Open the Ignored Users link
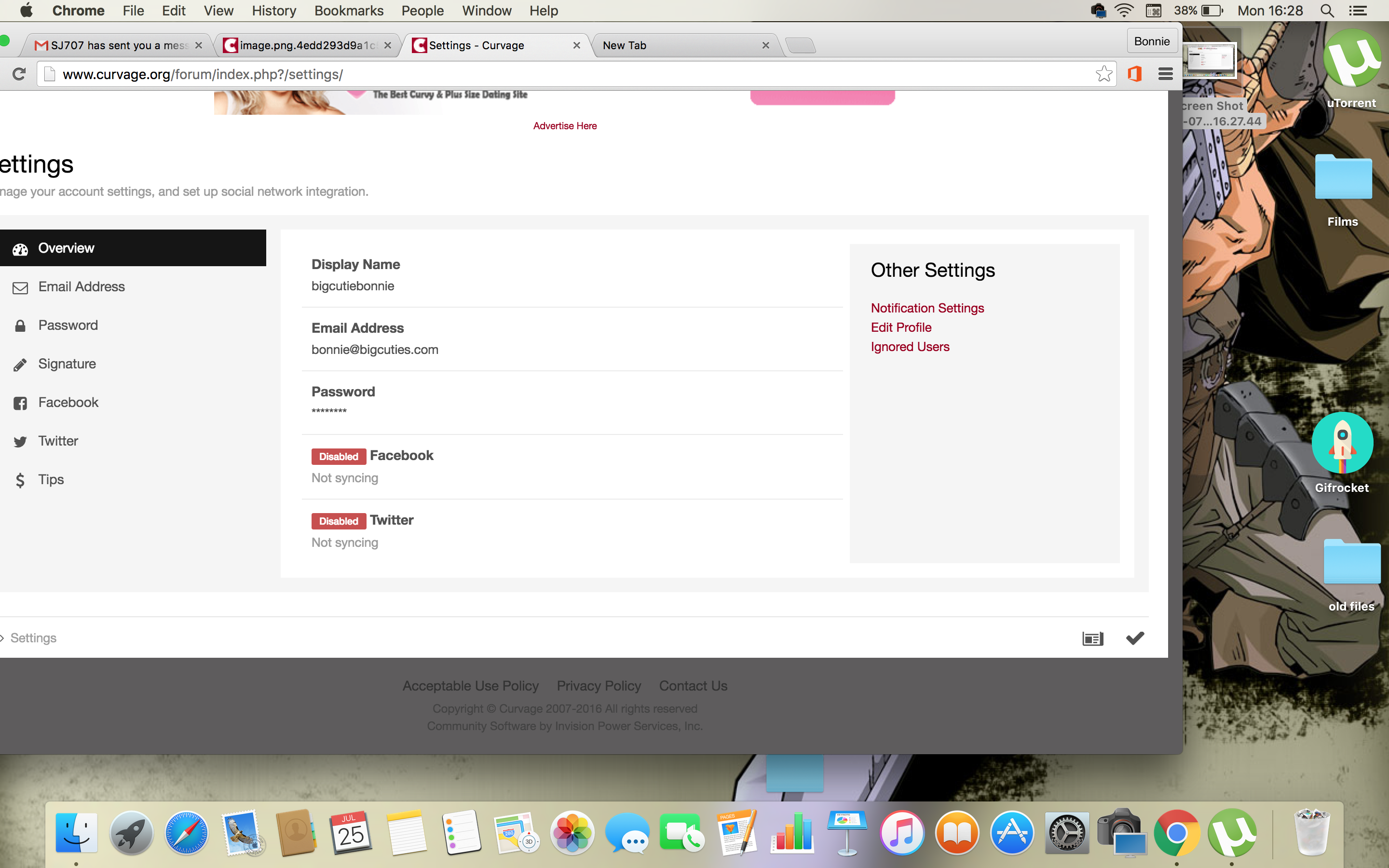The height and width of the screenshot is (868, 1389). click(x=910, y=347)
